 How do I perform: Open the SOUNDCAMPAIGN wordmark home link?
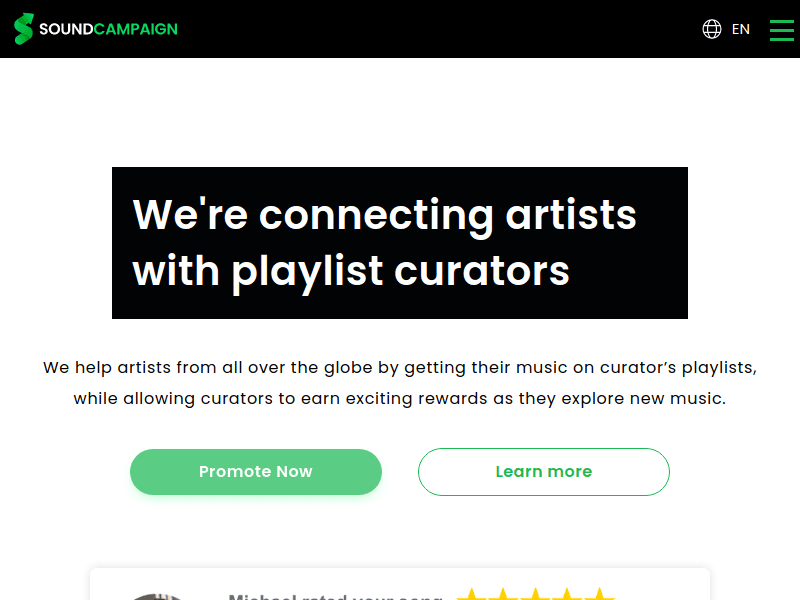pos(108,29)
